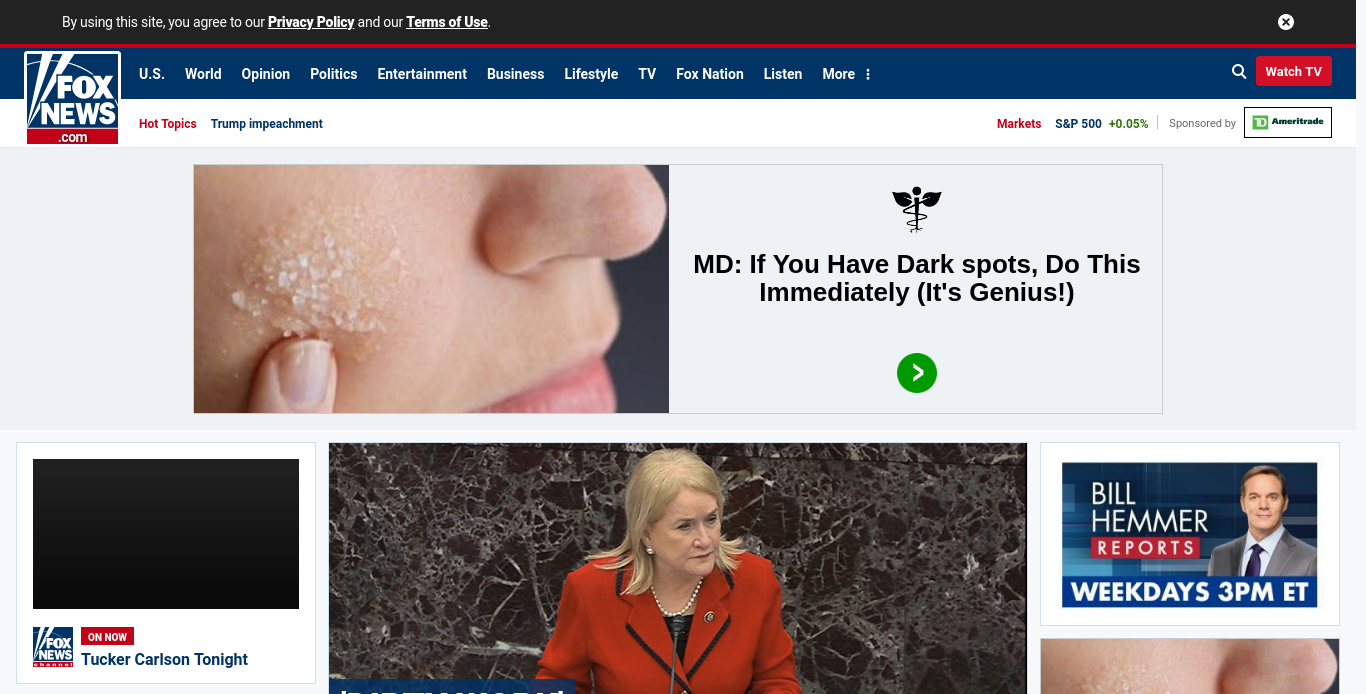Click the green arrow ad button
Image resolution: width=1366 pixels, height=694 pixels.
tap(916, 373)
